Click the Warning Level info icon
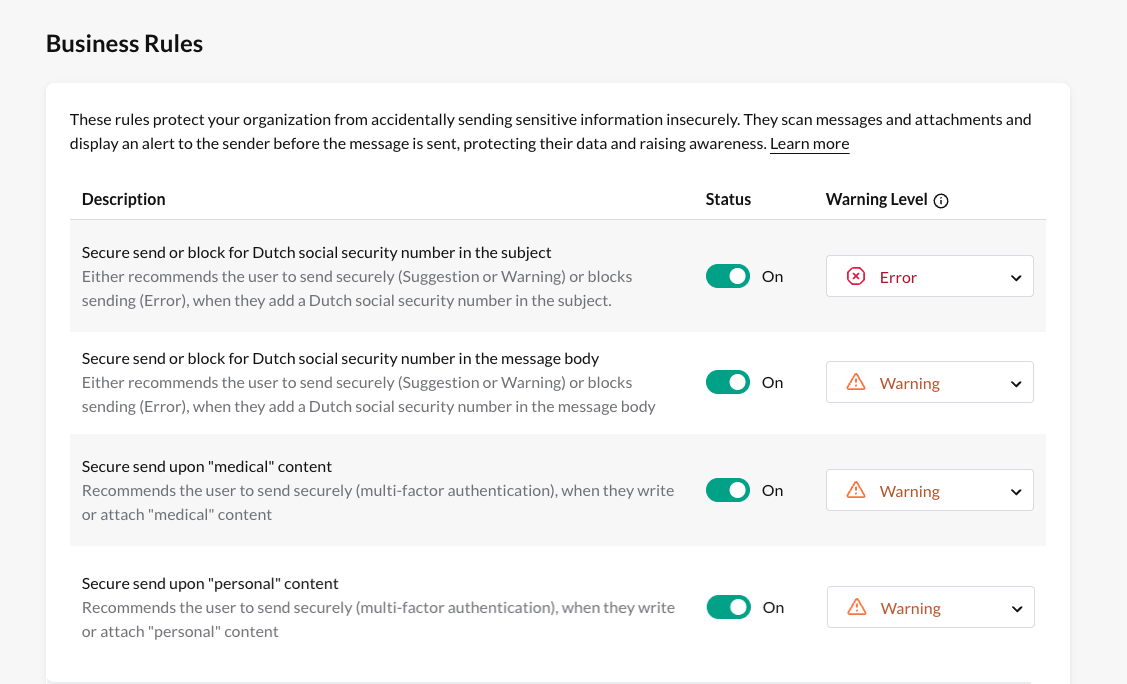This screenshot has height=684, width=1127. (x=941, y=201)
